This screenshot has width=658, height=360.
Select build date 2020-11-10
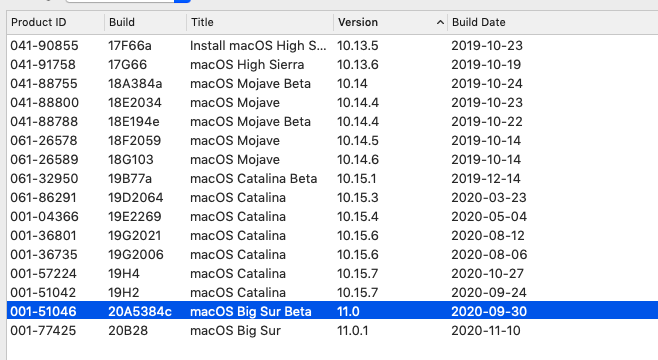pos(486,331)
